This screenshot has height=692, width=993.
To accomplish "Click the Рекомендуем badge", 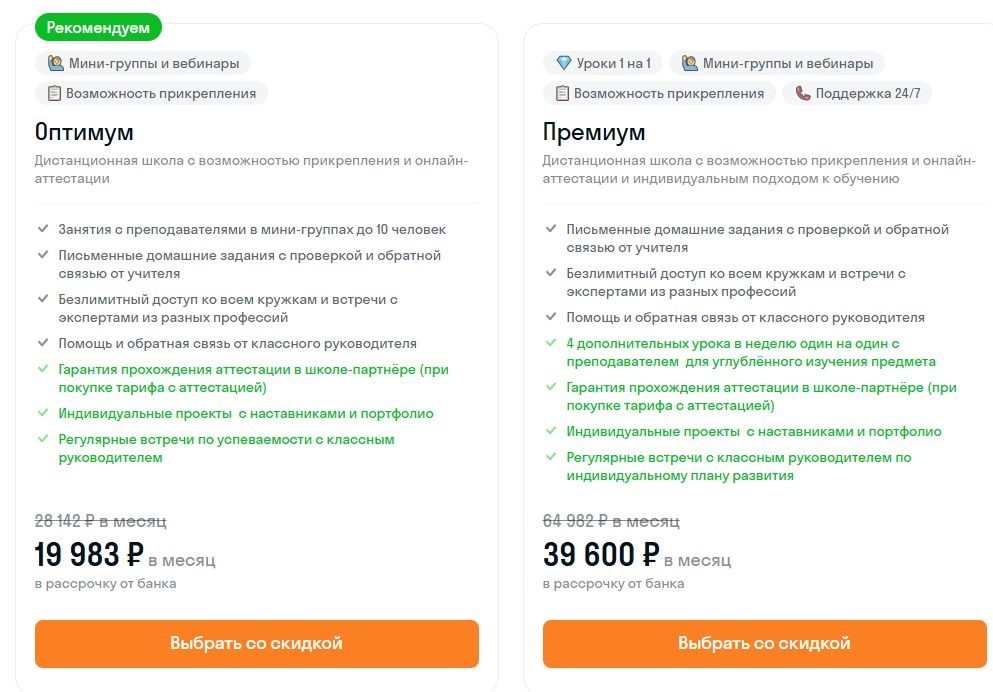I will point(99,27).
